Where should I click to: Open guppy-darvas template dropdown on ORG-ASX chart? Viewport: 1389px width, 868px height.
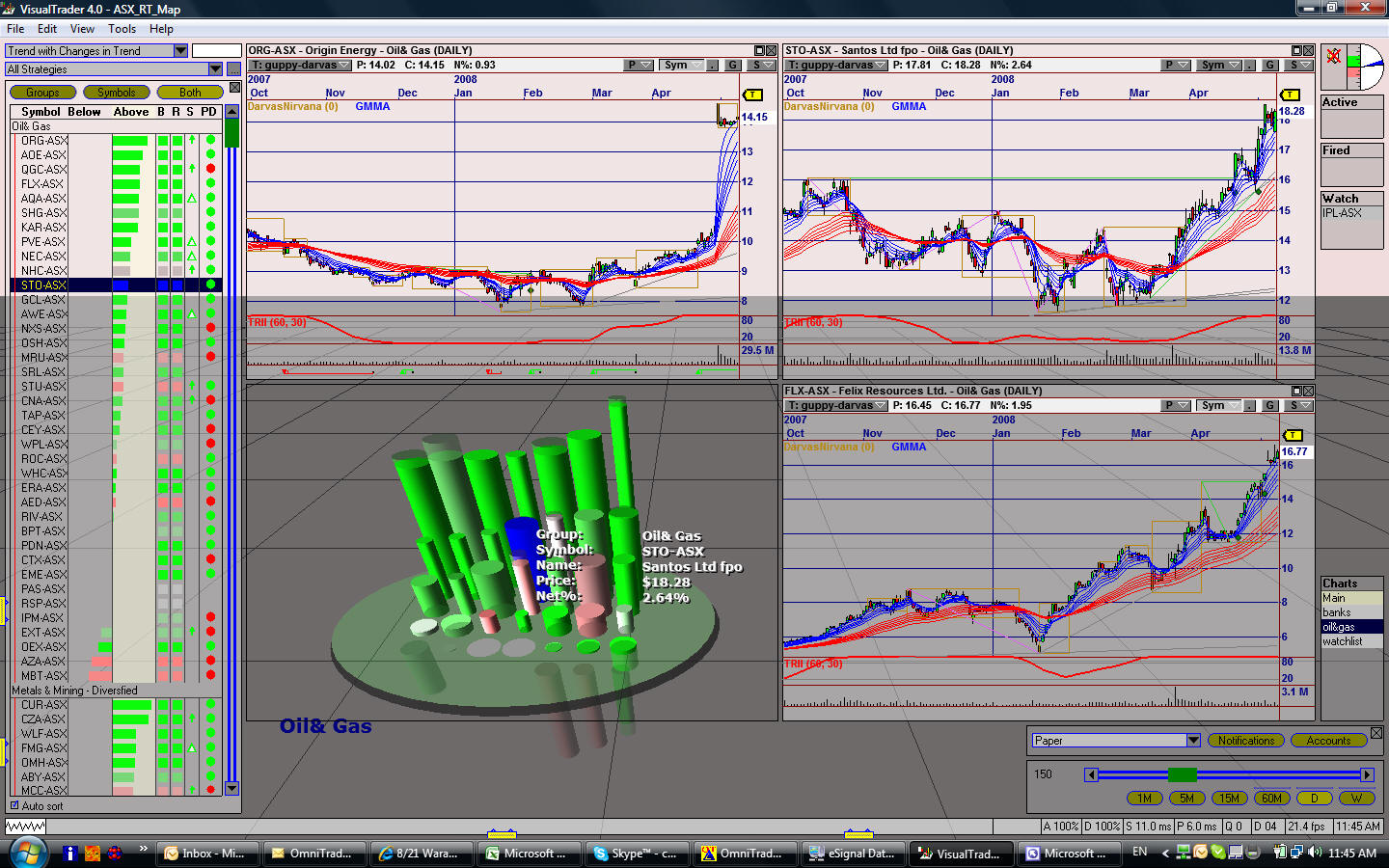click(299, 65)
